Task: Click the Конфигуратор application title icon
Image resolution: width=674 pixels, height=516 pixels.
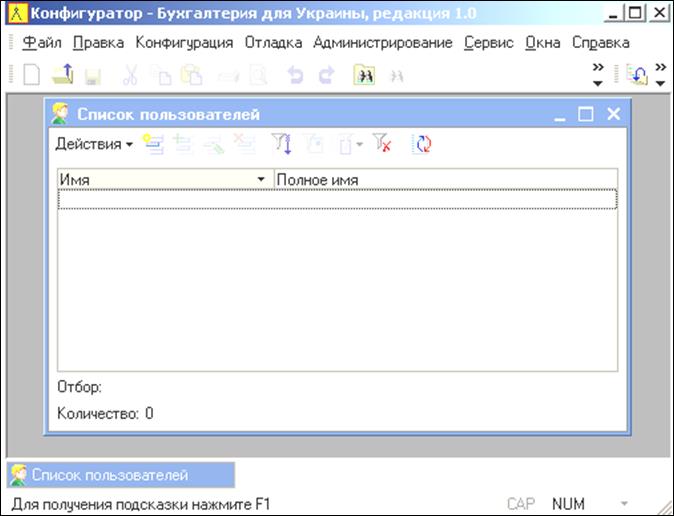Action: pyautogui.click(x=18, y=14)
